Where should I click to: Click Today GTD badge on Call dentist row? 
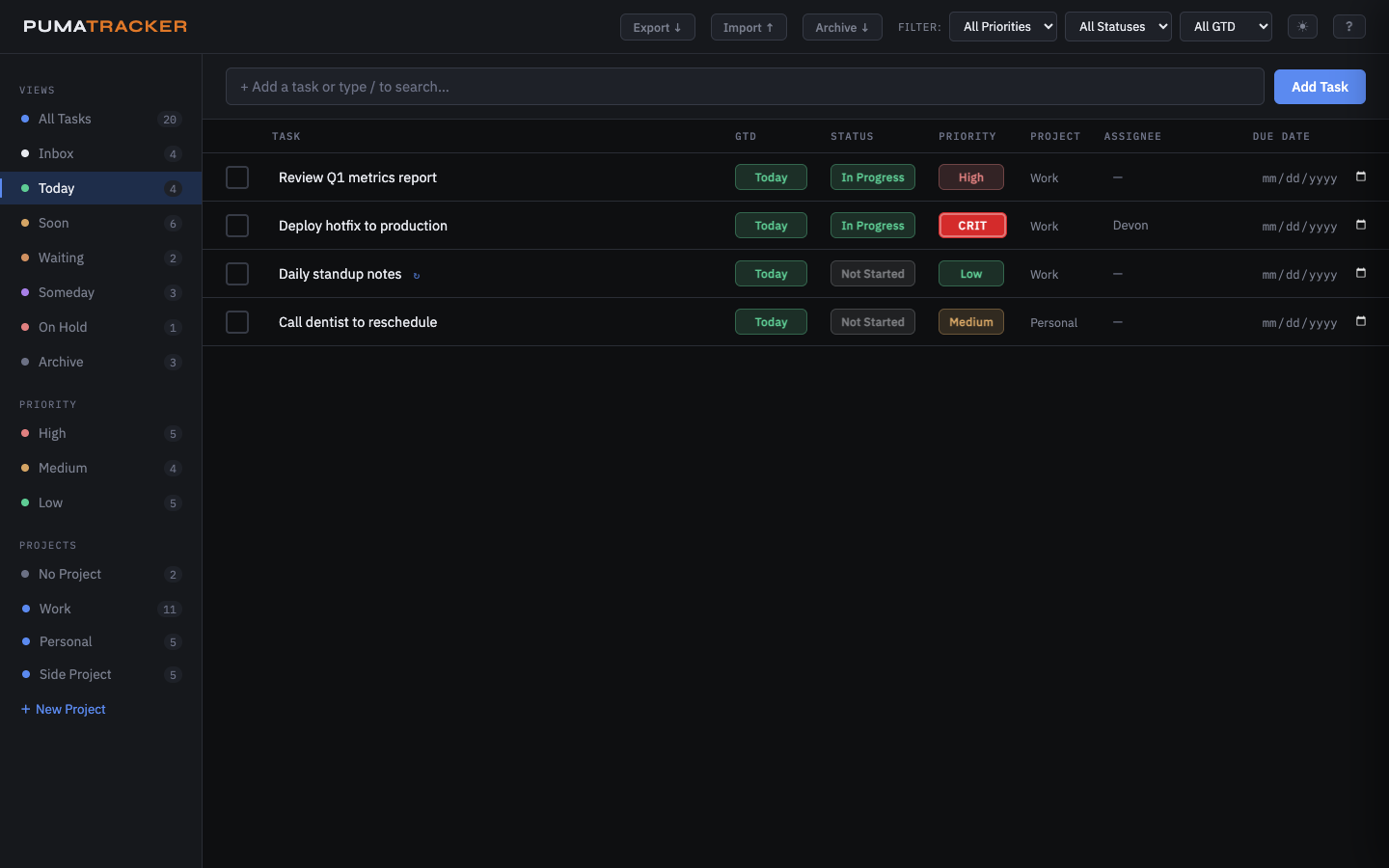771,322
